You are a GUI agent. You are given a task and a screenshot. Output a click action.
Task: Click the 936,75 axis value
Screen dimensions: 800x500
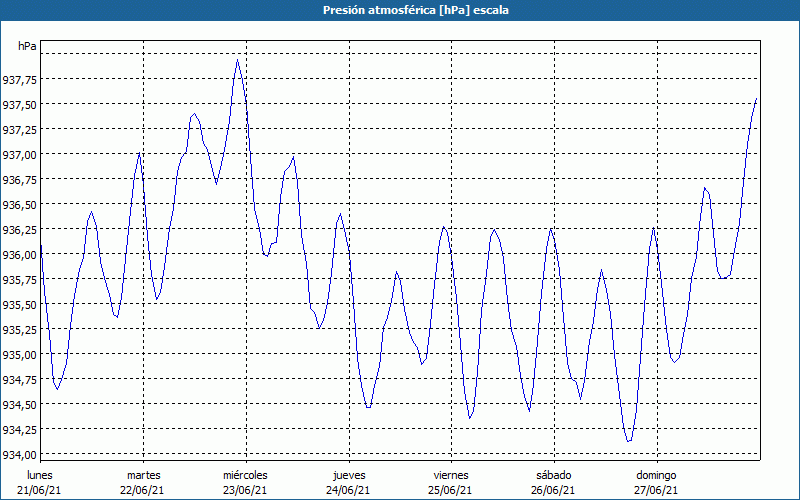19,179
